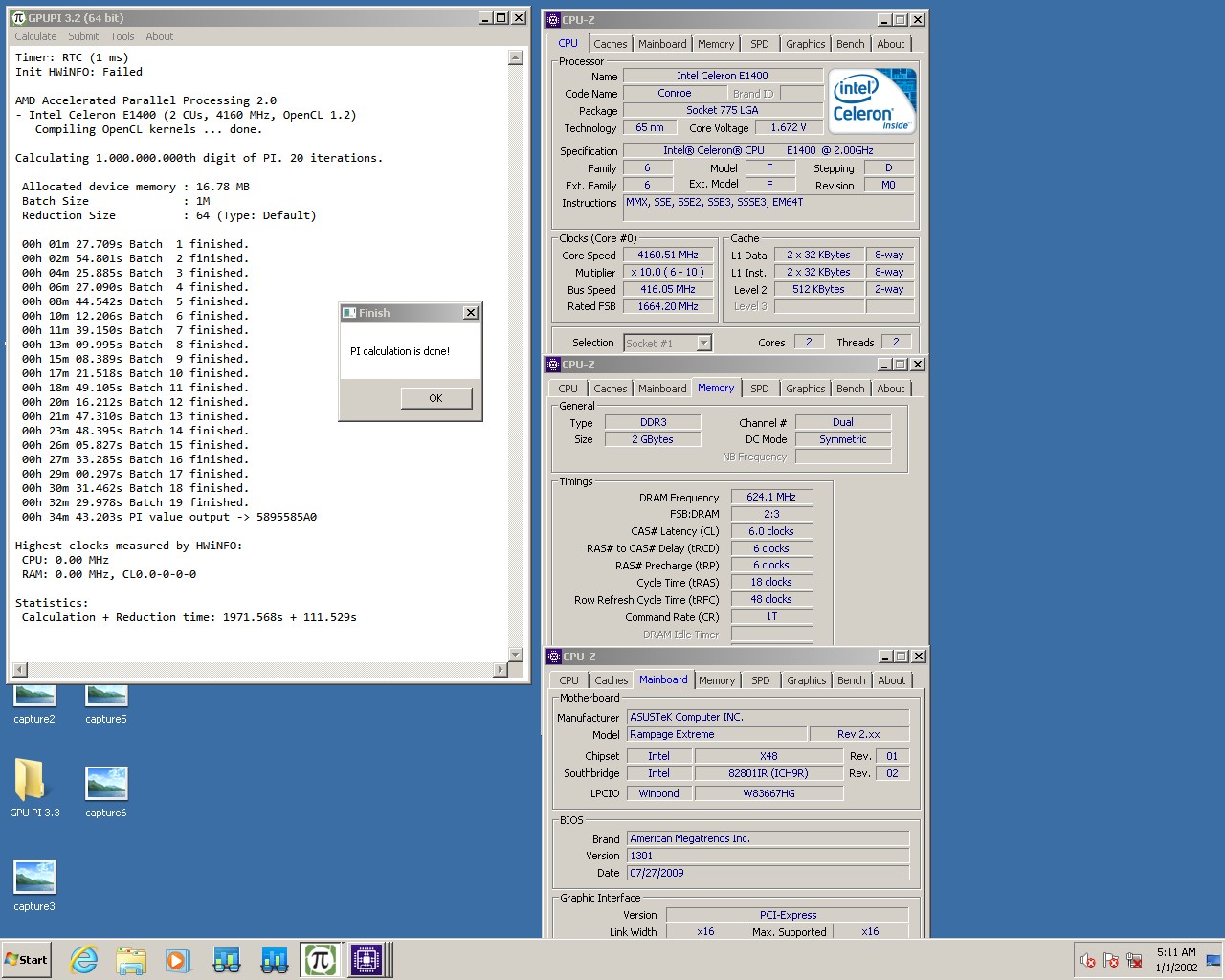1225x980 pixels.
Task: Select the capture2 desktop icon
Action: pyautogui.click(x=34, y=705)
